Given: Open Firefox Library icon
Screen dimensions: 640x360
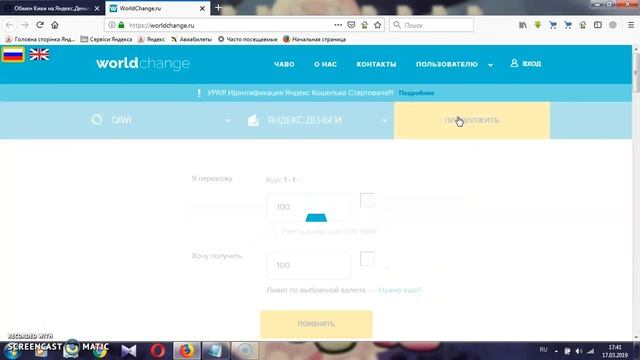Looking at the screenshot, I should (x=523, y=25).
